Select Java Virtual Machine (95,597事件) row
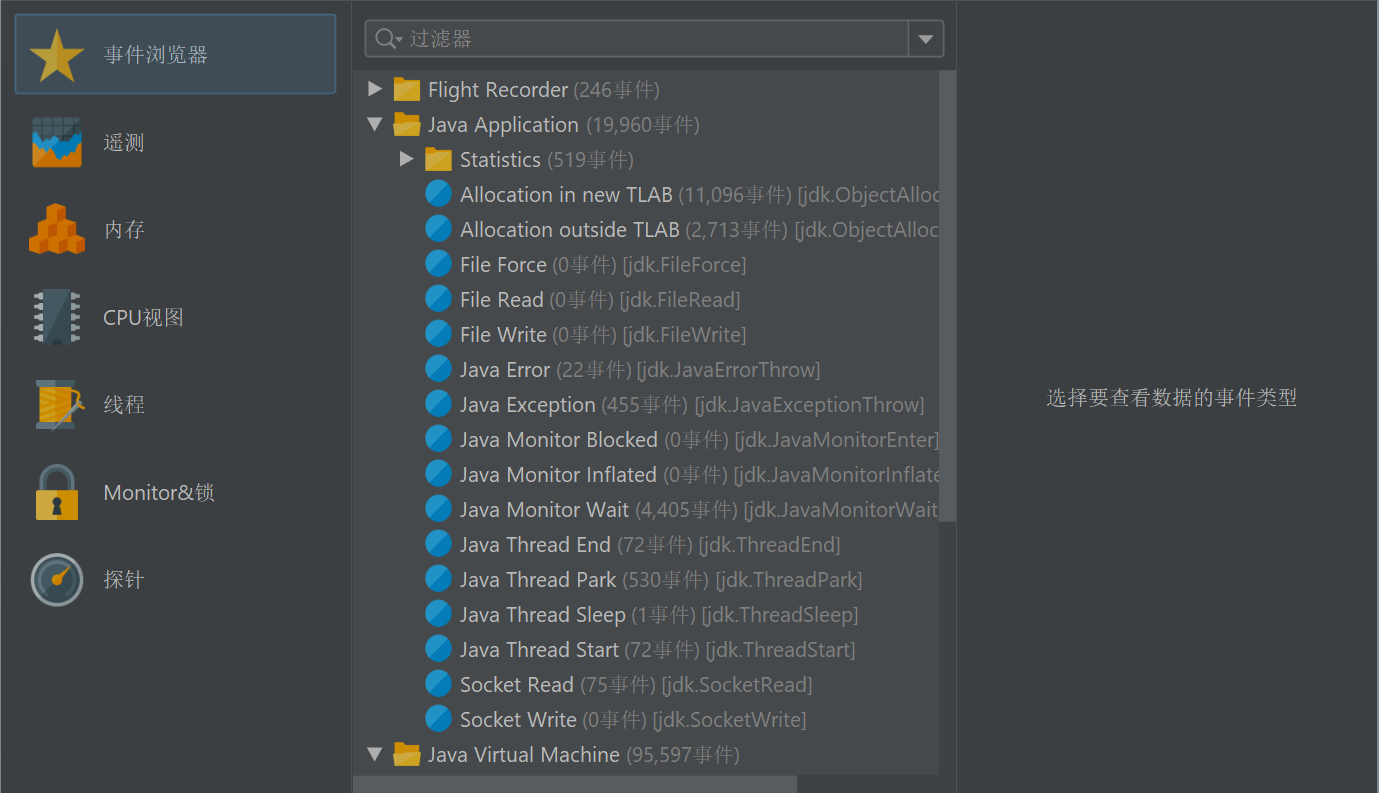Screen dimensions: 1379x793 [646, 754]
